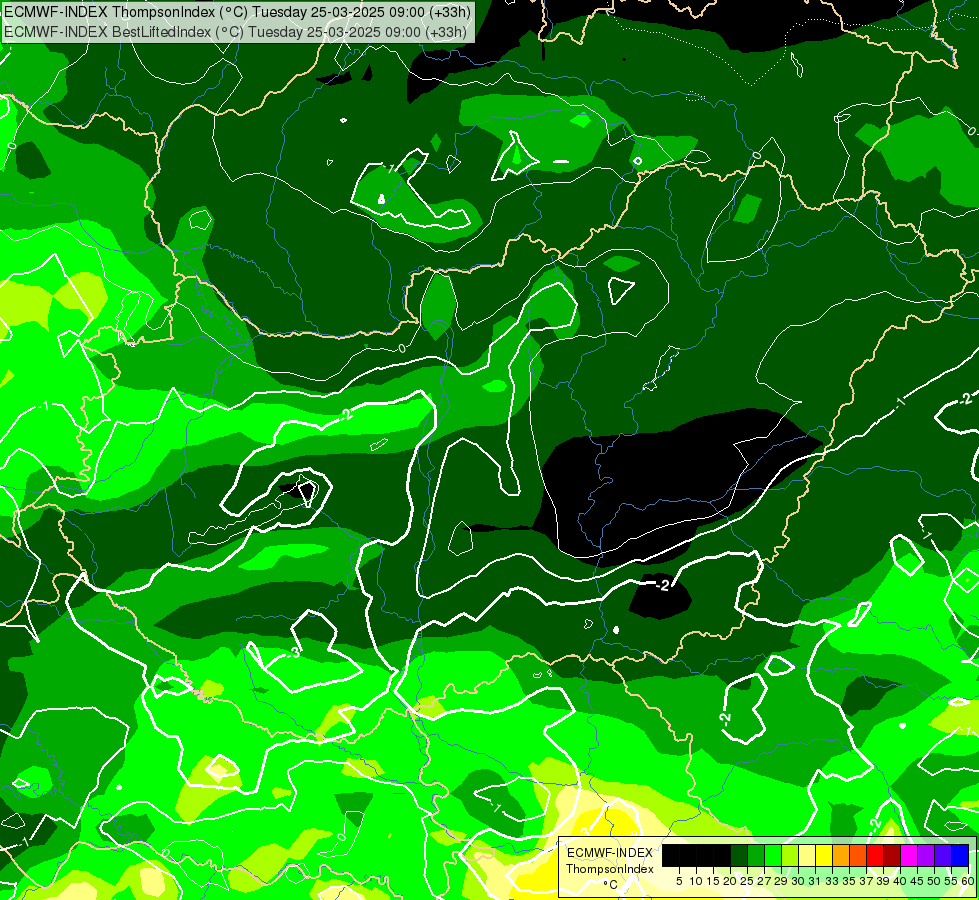The image size is (979, 900).
Task: Click the dark green 20–25 legend swatch
Action: coord(739,856)
